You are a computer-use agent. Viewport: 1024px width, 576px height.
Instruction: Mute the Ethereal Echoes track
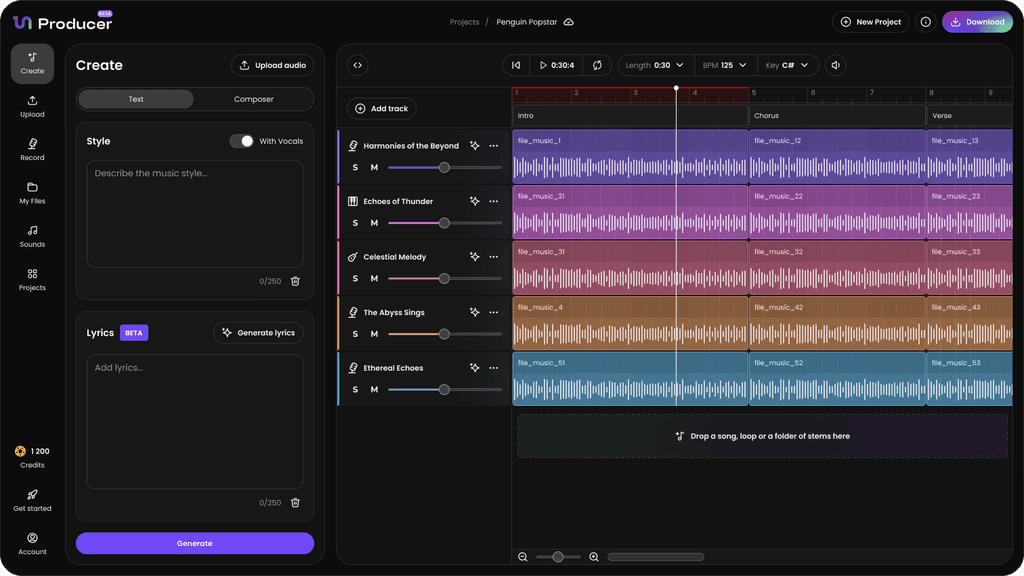374,389
